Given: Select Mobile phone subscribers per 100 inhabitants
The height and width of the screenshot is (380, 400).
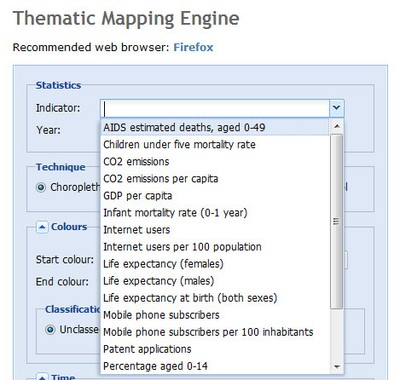Looking at the screenshot, I should point(215,332).
